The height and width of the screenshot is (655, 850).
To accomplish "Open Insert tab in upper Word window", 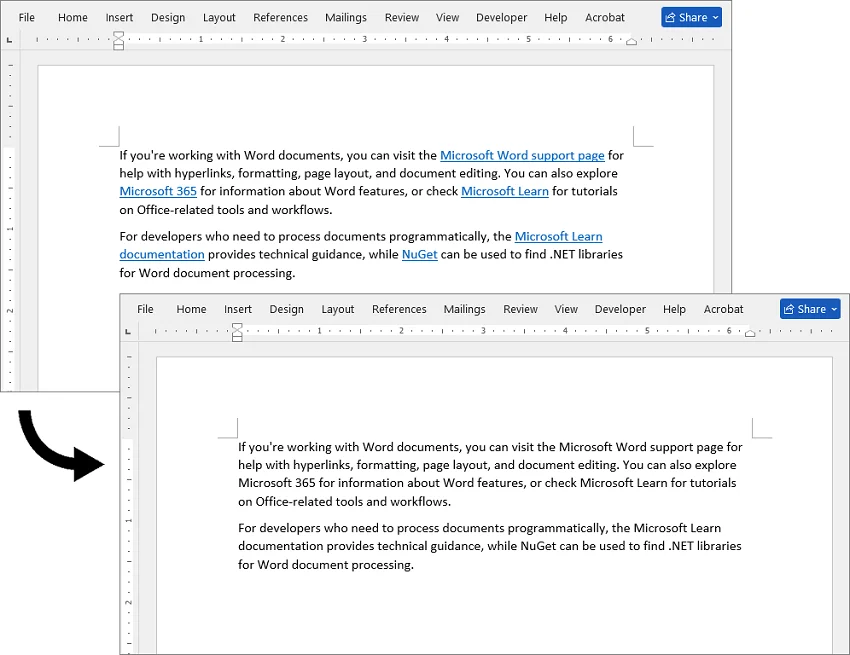I will [119, 17].
